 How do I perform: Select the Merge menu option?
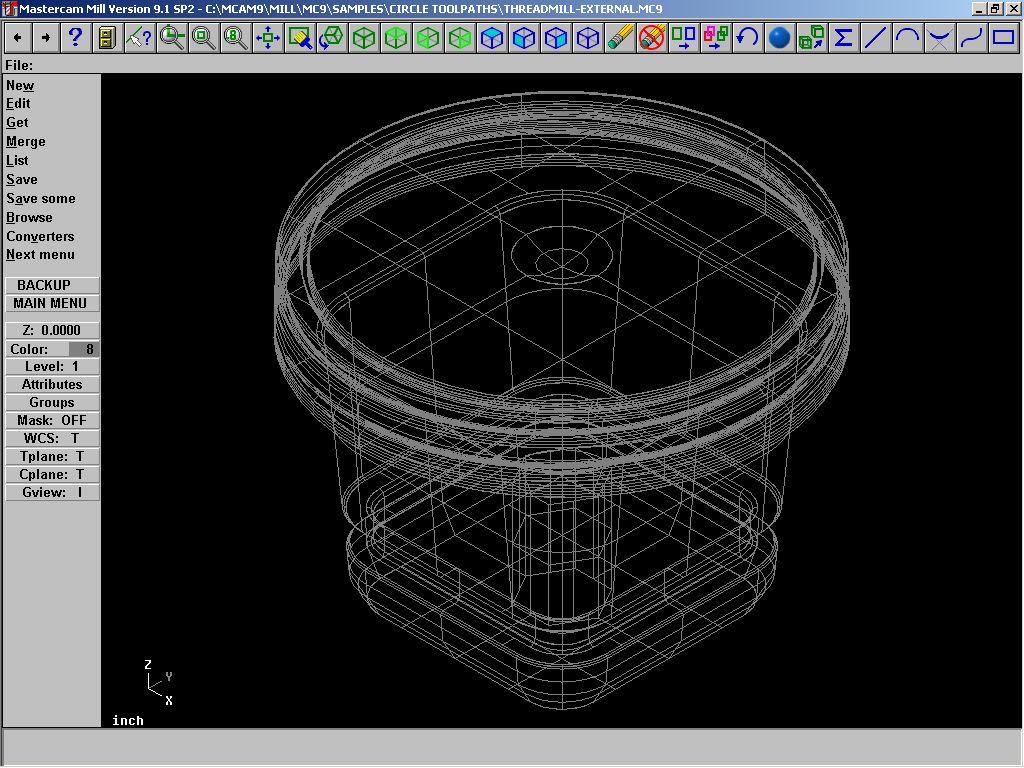[x=26, y=142]
